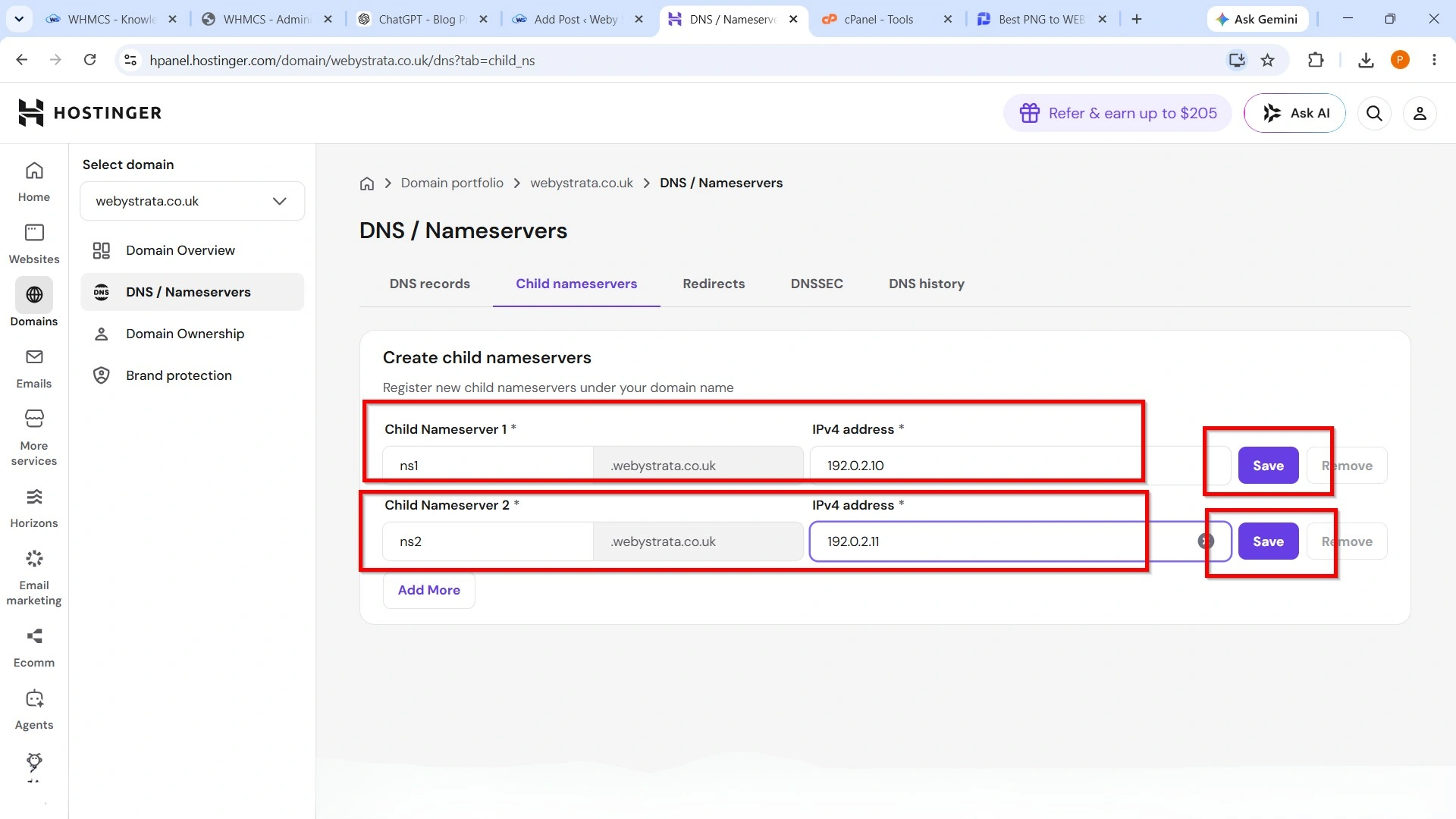The image size is (1456, 819).
Task: Click the search magnifier icon in header
Action: [1374, 113]
